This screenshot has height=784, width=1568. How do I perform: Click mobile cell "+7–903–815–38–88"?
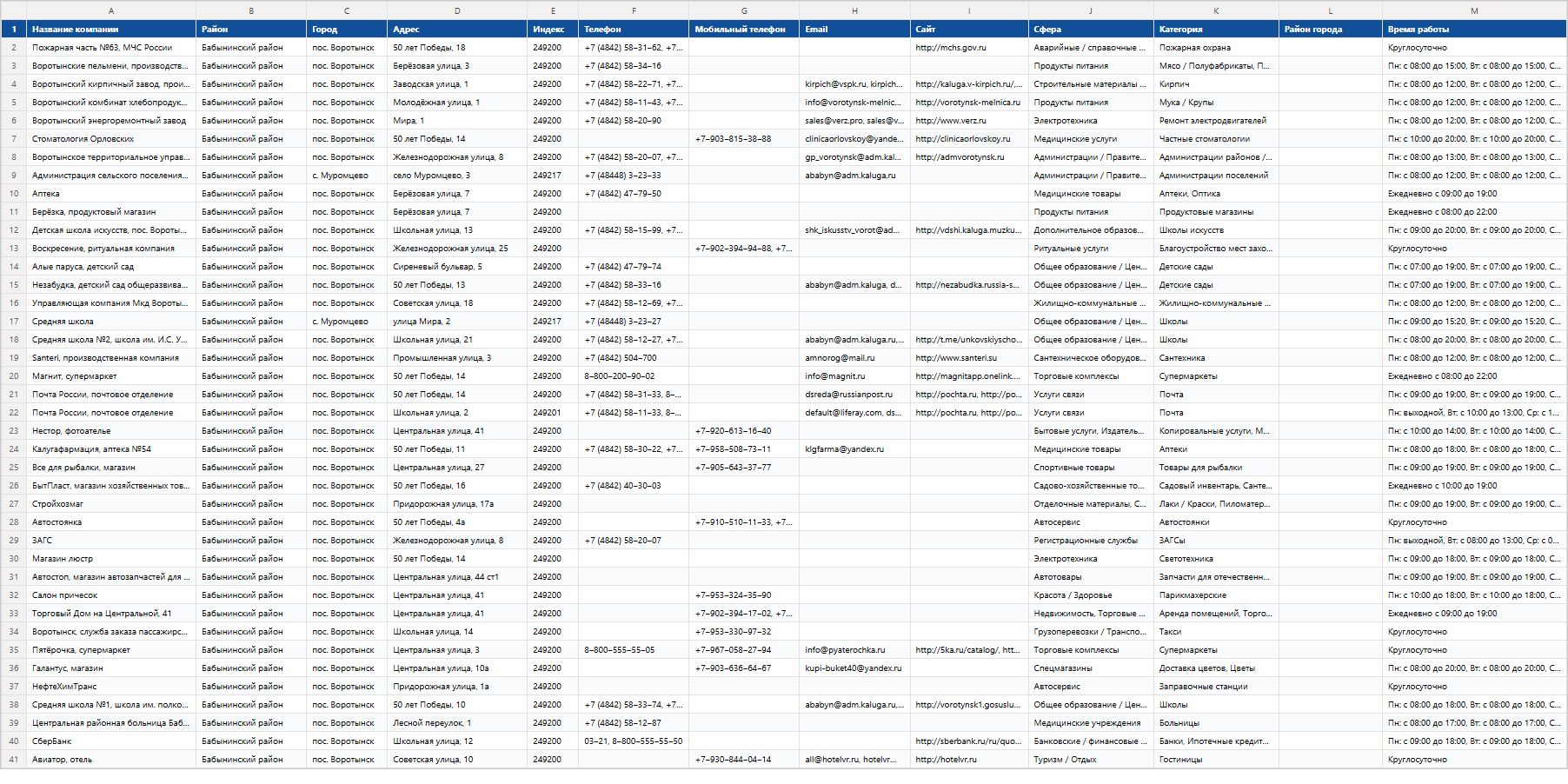click(744, 139)
